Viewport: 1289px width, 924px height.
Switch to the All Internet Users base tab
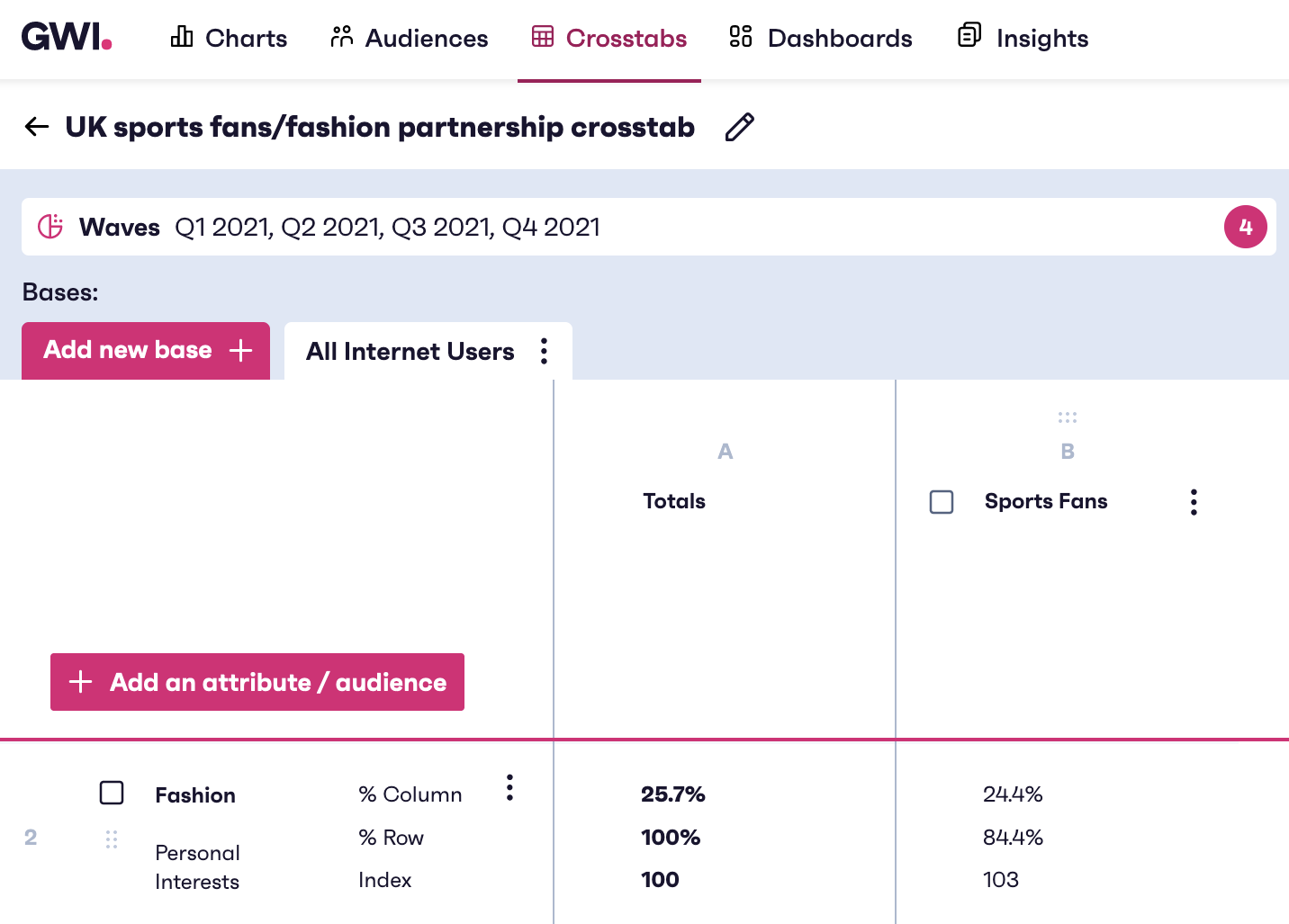[410, 351]
